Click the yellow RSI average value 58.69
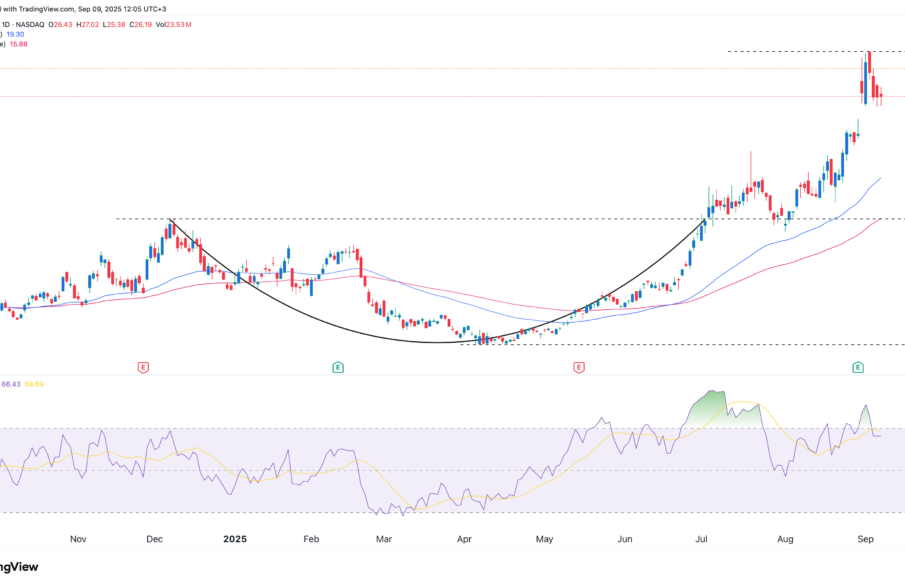This screenshot has width=905, height=584. tap(33, 384)
